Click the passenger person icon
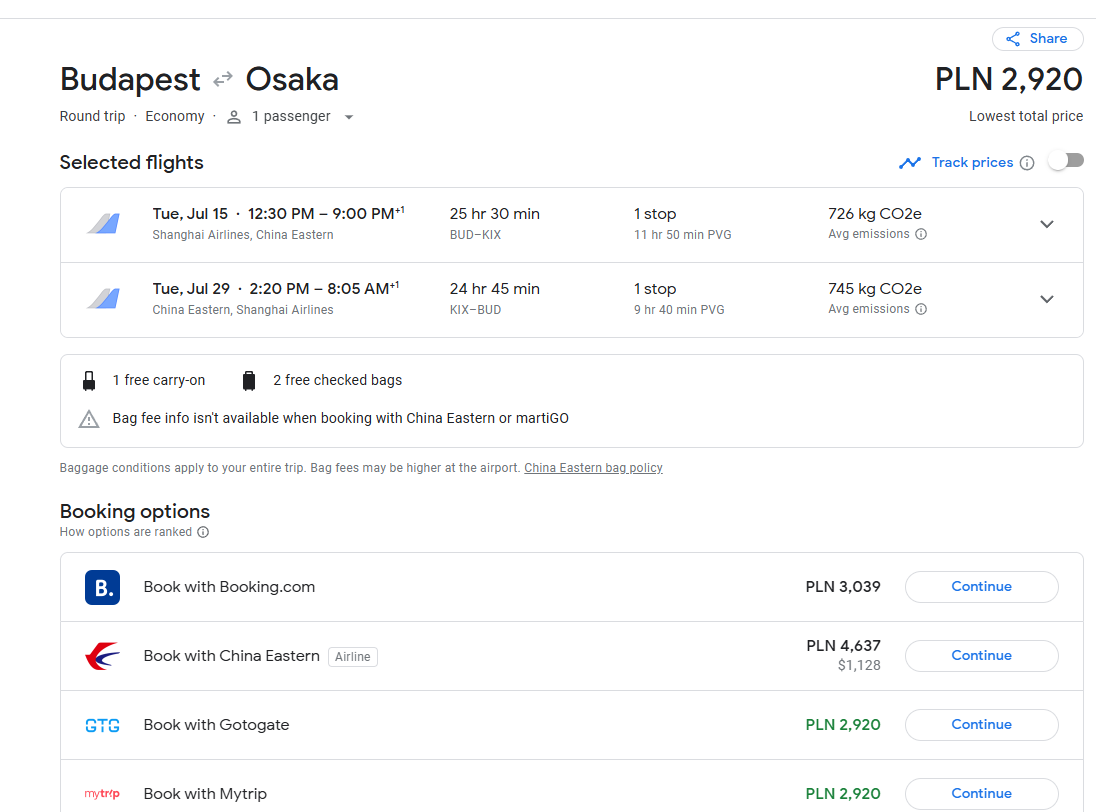 point(234,117)
